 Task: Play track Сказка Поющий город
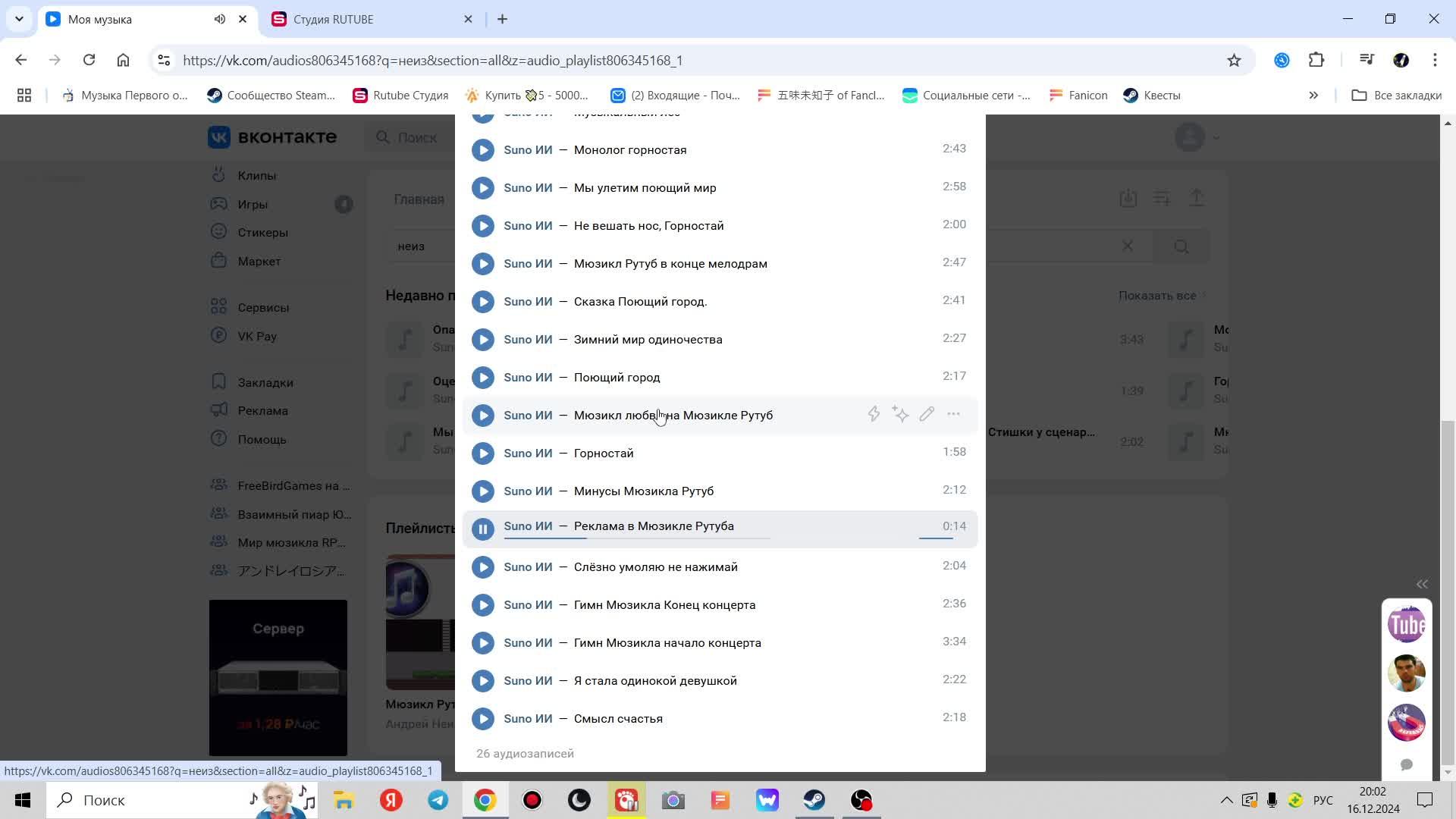(483, 302)
